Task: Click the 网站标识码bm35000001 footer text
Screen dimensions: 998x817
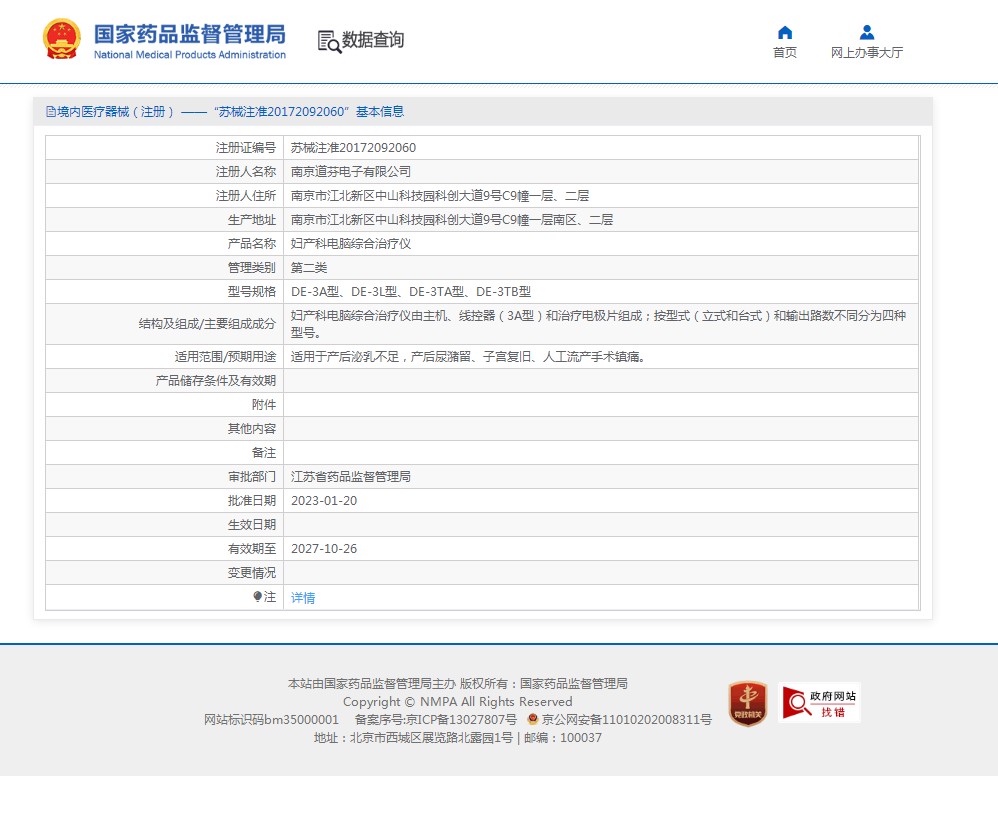Action: [x=271, y=720]
